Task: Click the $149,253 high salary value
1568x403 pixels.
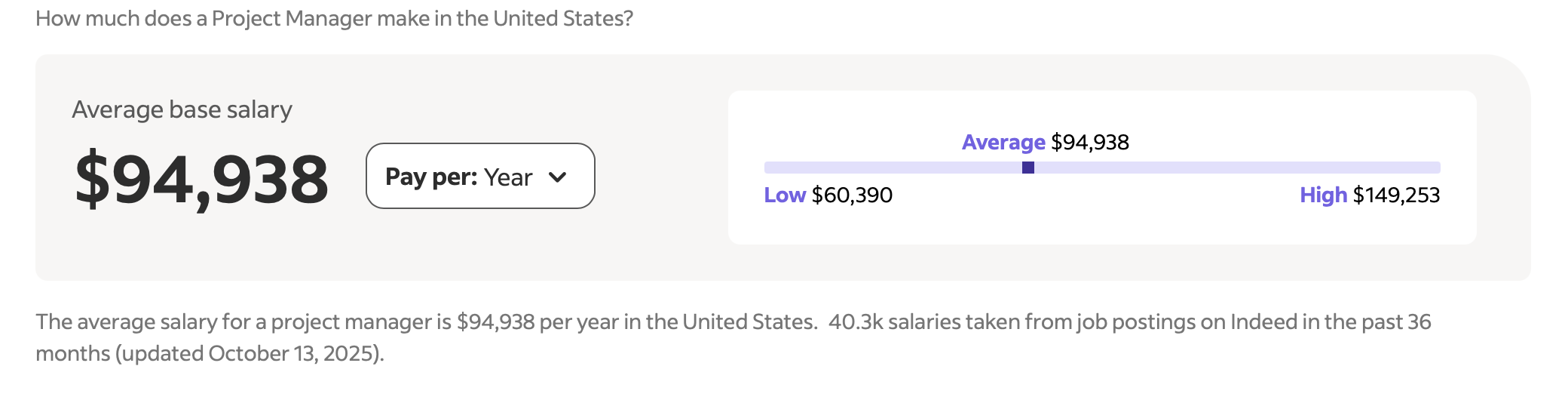Action: pyautogui.click(x=1396, y=195)
